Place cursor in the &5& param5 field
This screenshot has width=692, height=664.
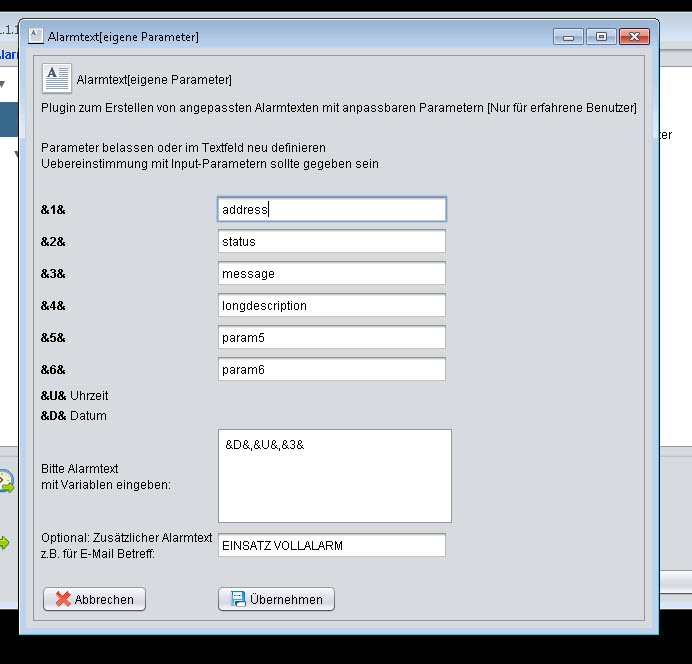click(331, 337)
